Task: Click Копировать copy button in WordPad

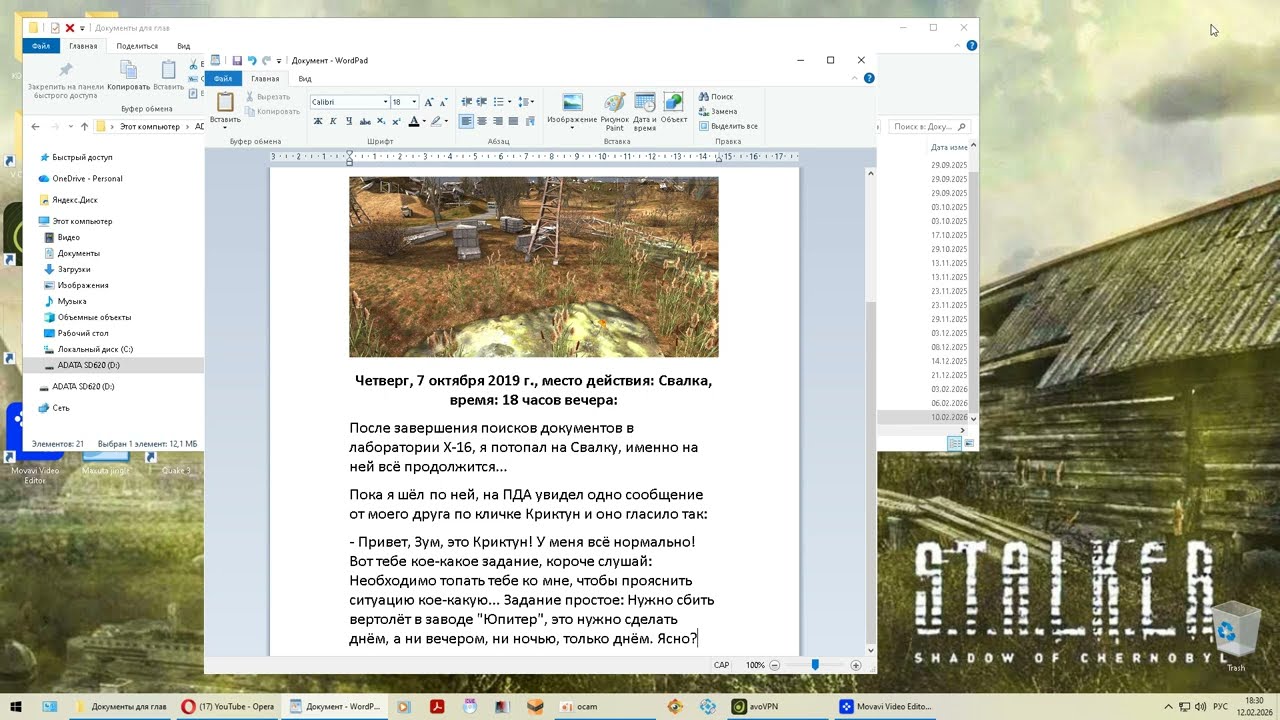Action: pos(270,111)
